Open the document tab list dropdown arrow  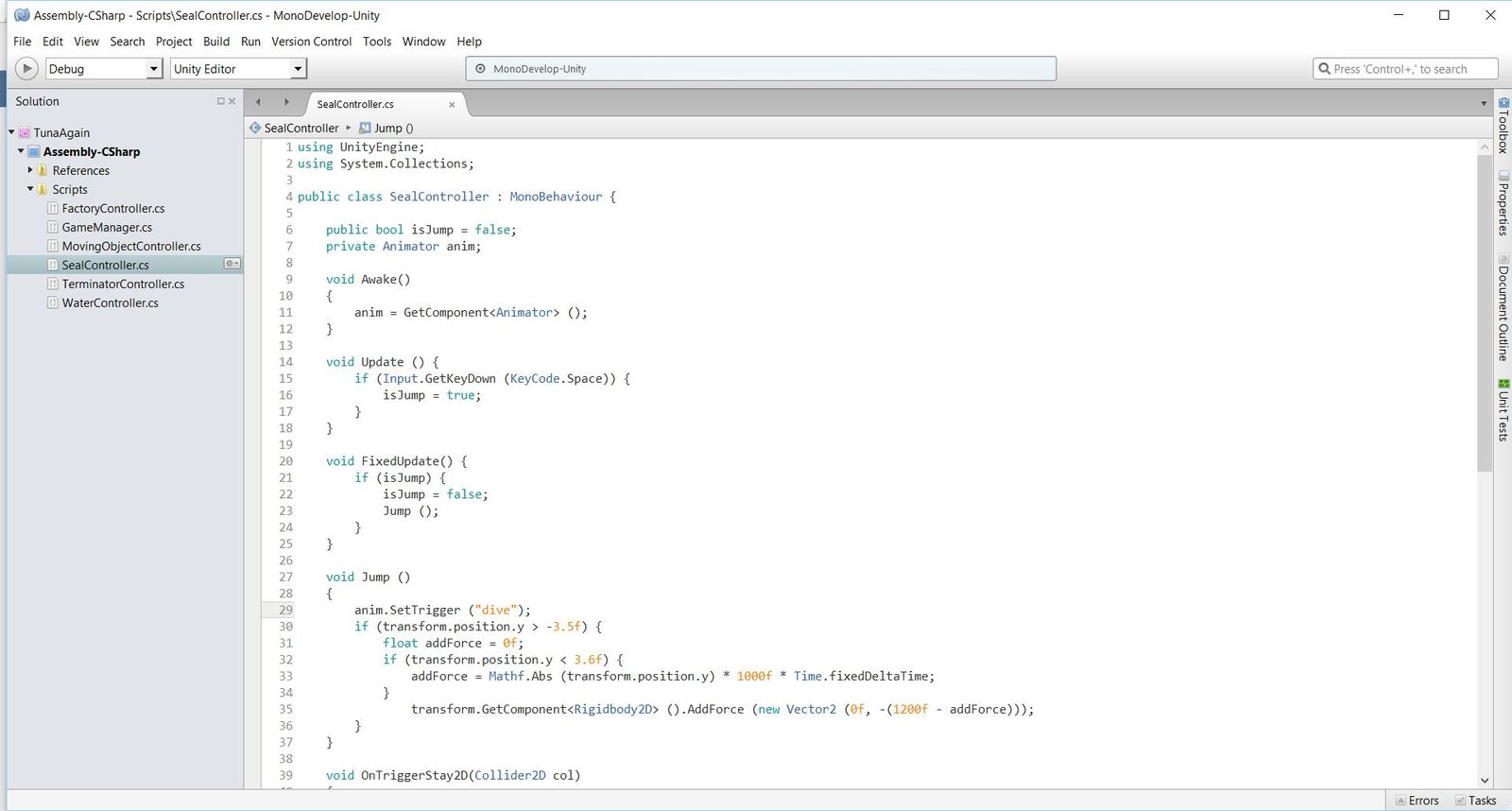tap(1484, 104)
